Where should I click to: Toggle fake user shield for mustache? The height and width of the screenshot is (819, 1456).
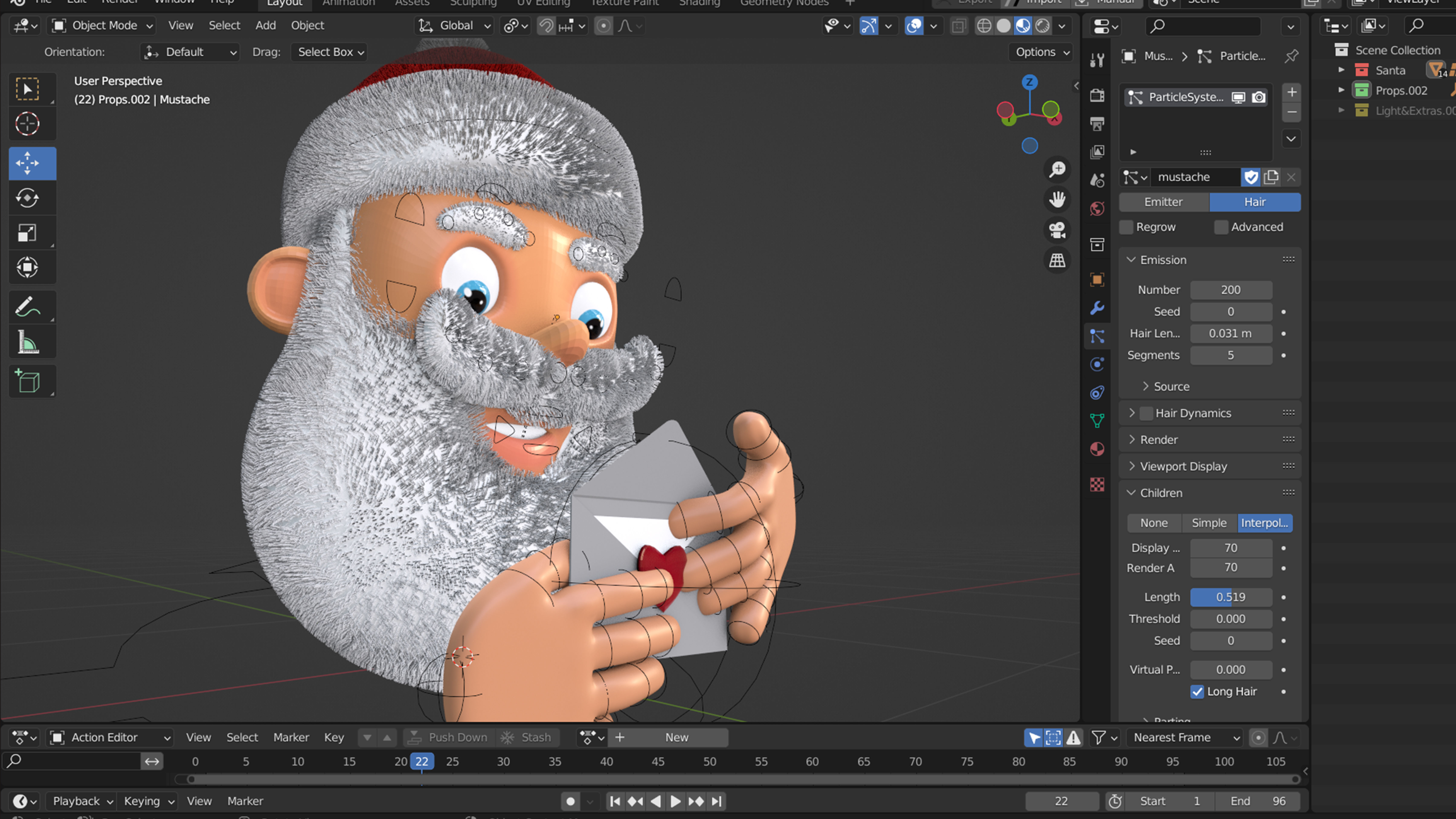(1251, 177)
